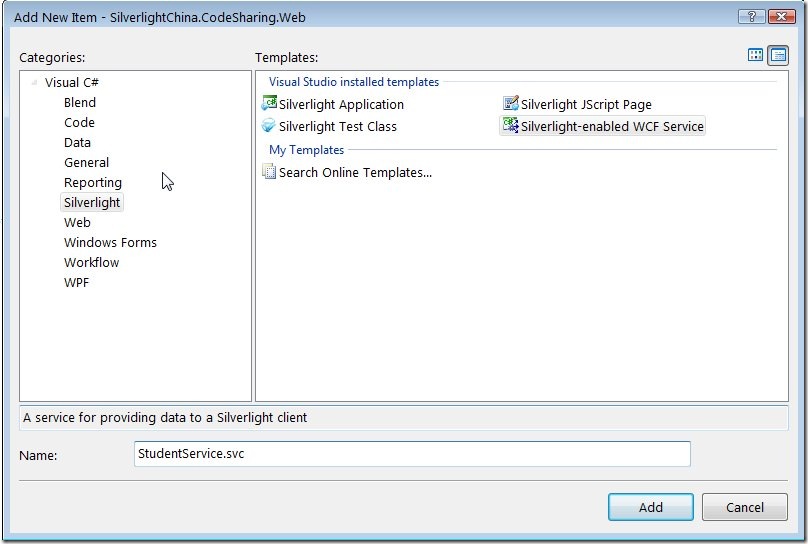
Task: Select the Visual C# category
Action: [72, 82]
